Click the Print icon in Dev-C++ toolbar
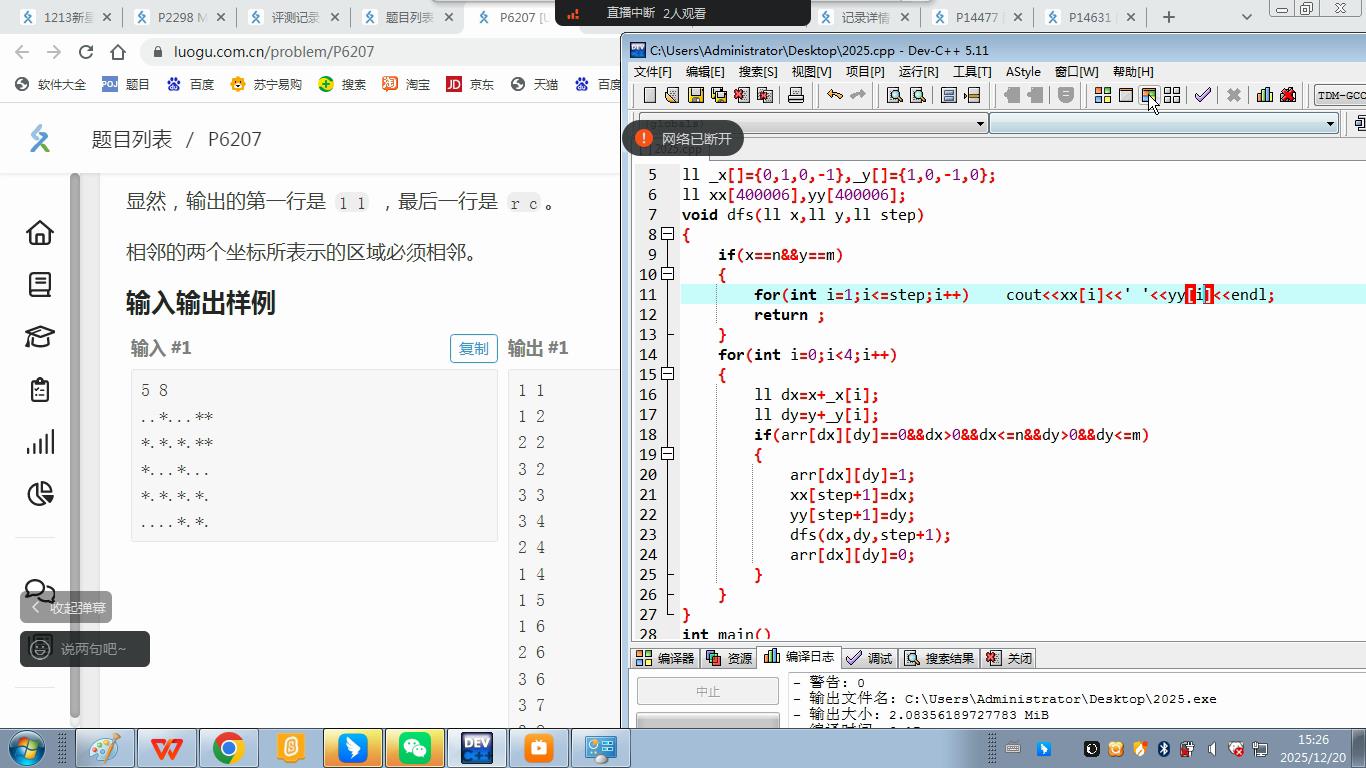 (796, 95)
